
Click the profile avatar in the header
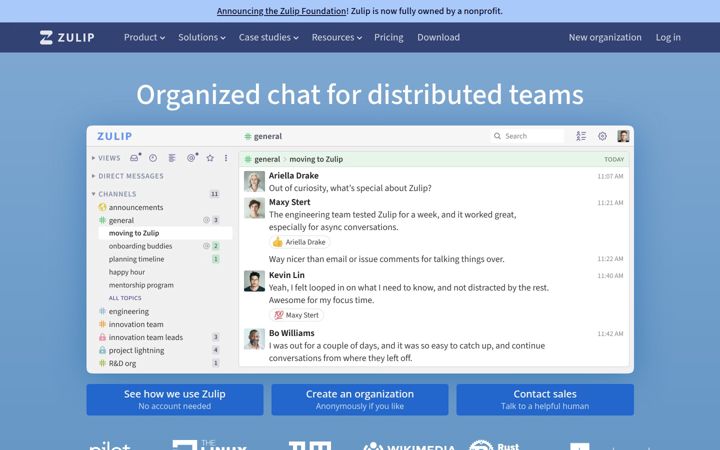(x=623, y=136)
